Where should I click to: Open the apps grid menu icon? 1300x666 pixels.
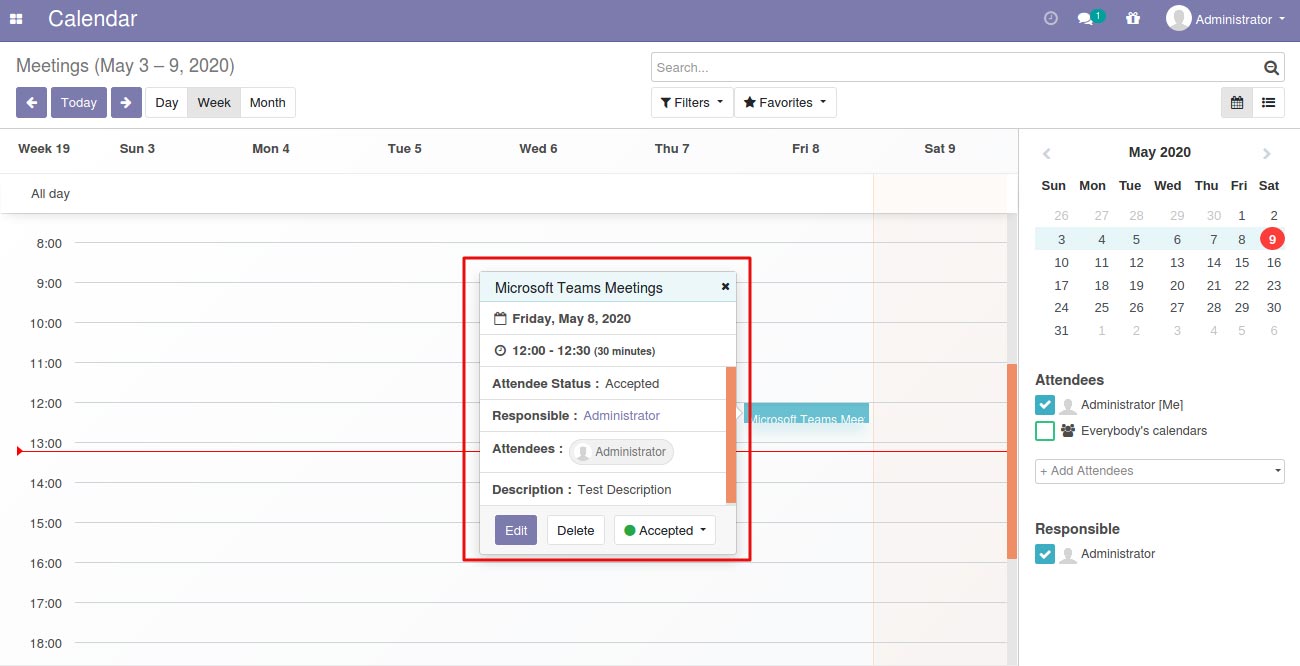pos(16,19)
